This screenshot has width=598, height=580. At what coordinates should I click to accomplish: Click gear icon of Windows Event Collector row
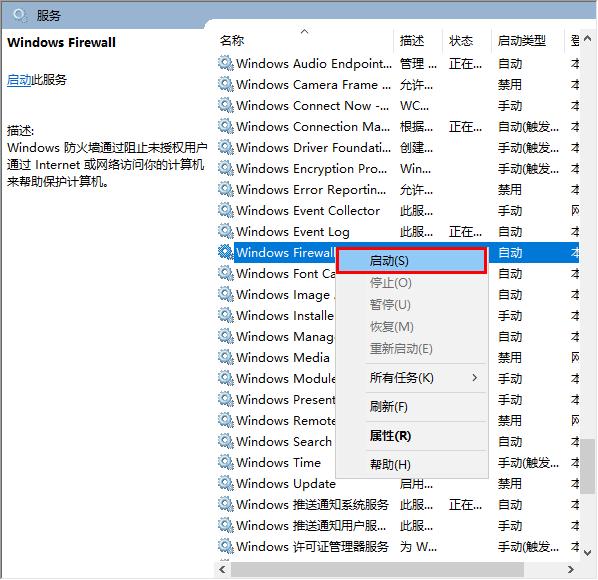(225, 210)
